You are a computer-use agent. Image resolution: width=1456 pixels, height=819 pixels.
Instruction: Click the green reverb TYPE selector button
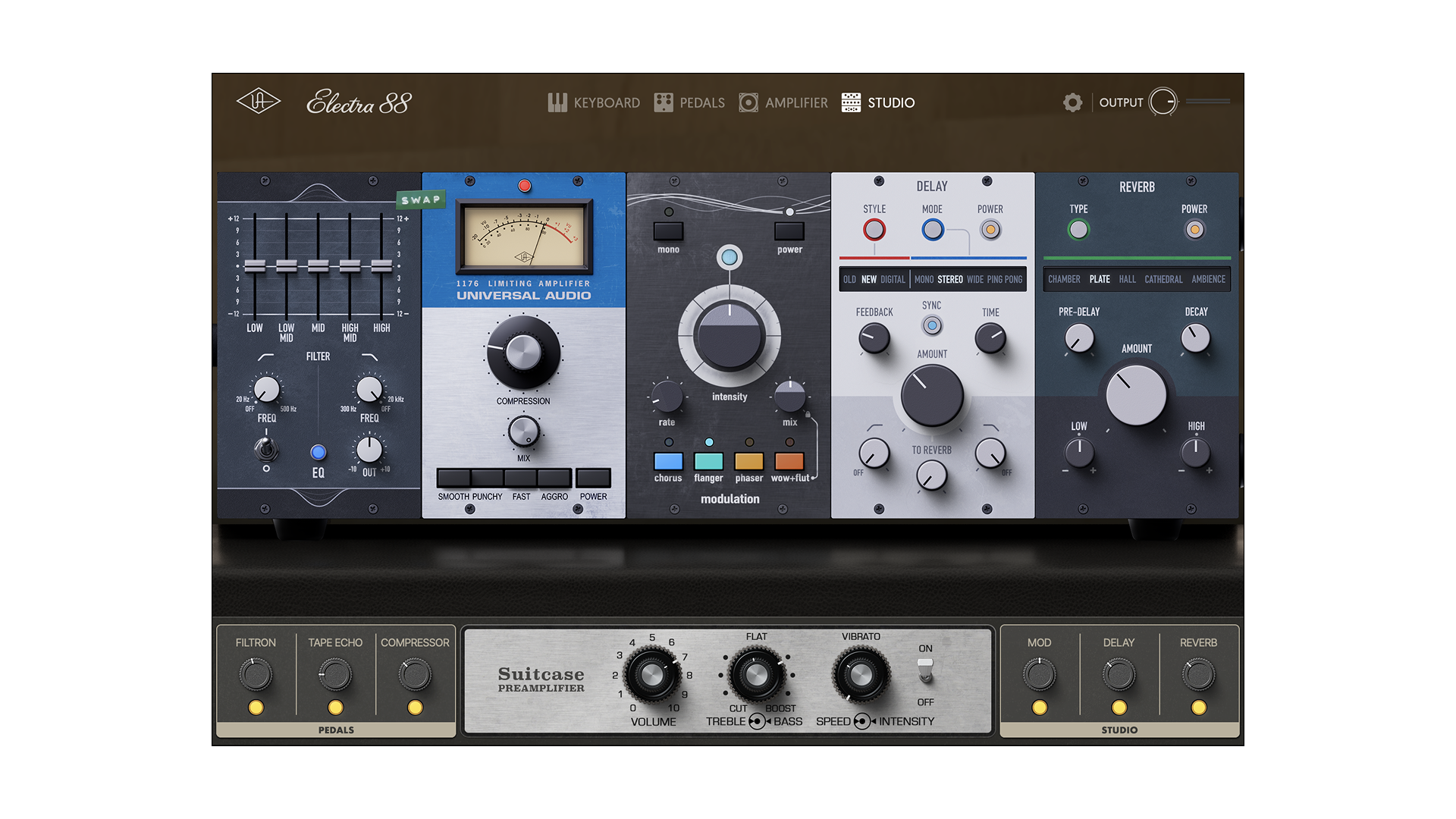1078,230
